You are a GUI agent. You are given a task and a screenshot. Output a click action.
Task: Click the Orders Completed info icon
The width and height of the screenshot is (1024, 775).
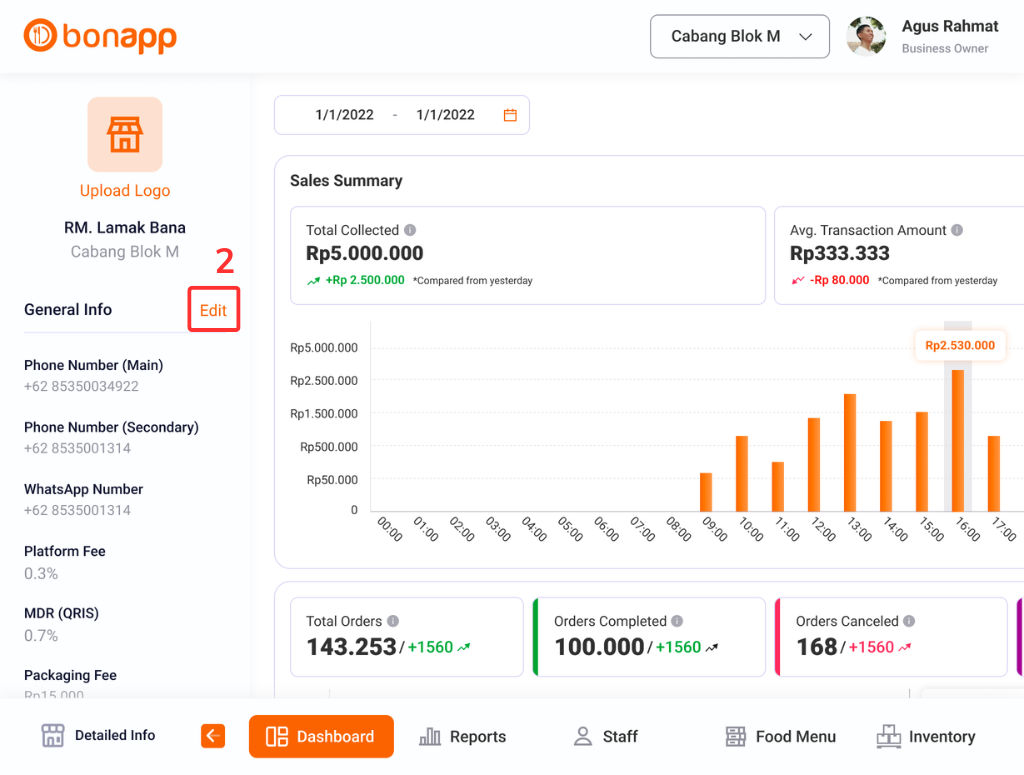pyautogui.click(x=677, y=621)
